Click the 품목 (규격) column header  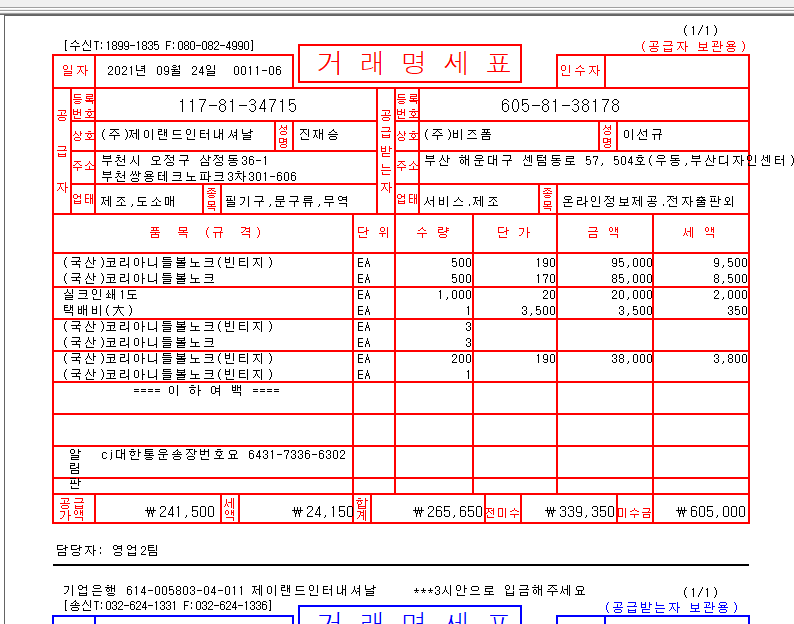(205, 232)
